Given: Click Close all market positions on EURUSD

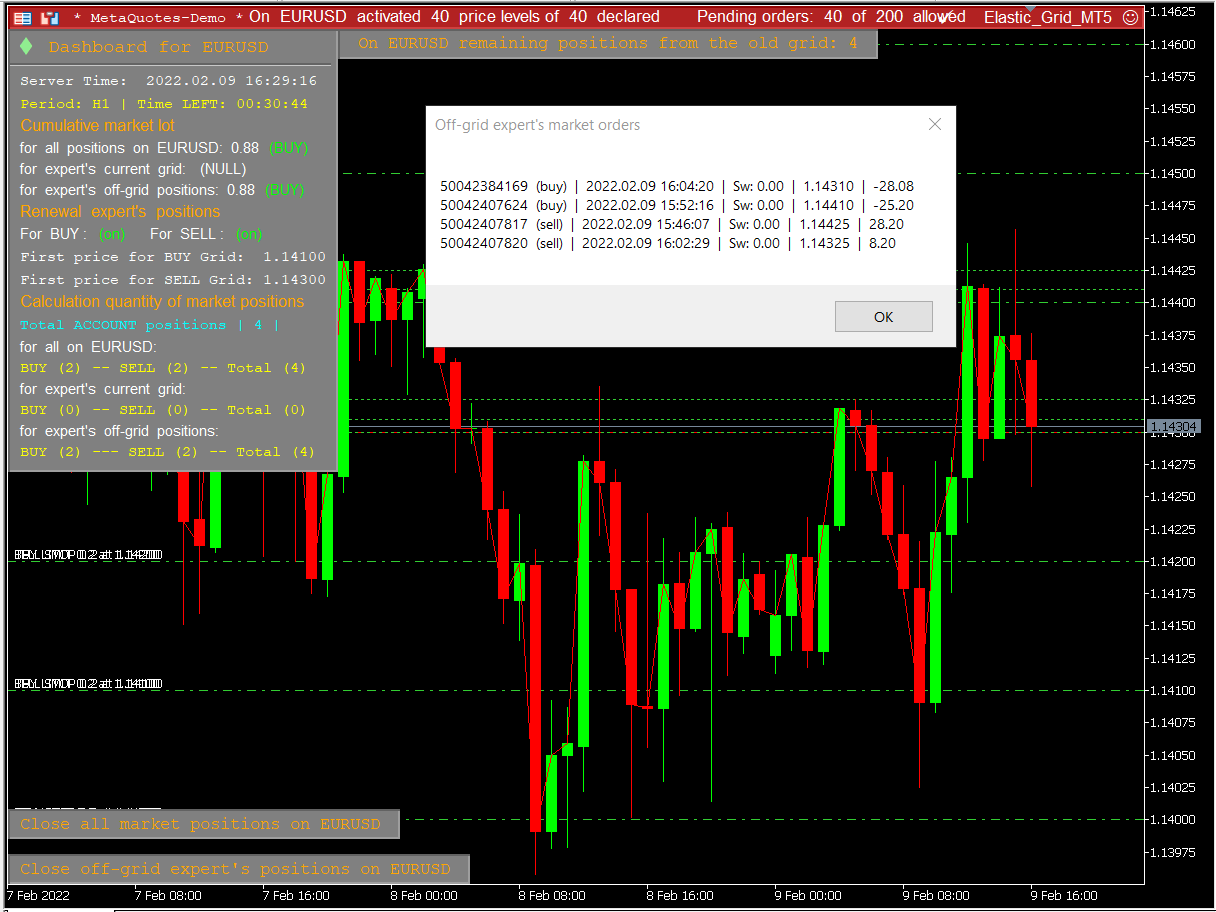Looking at the screenshot, I should [x=203, y=824].
